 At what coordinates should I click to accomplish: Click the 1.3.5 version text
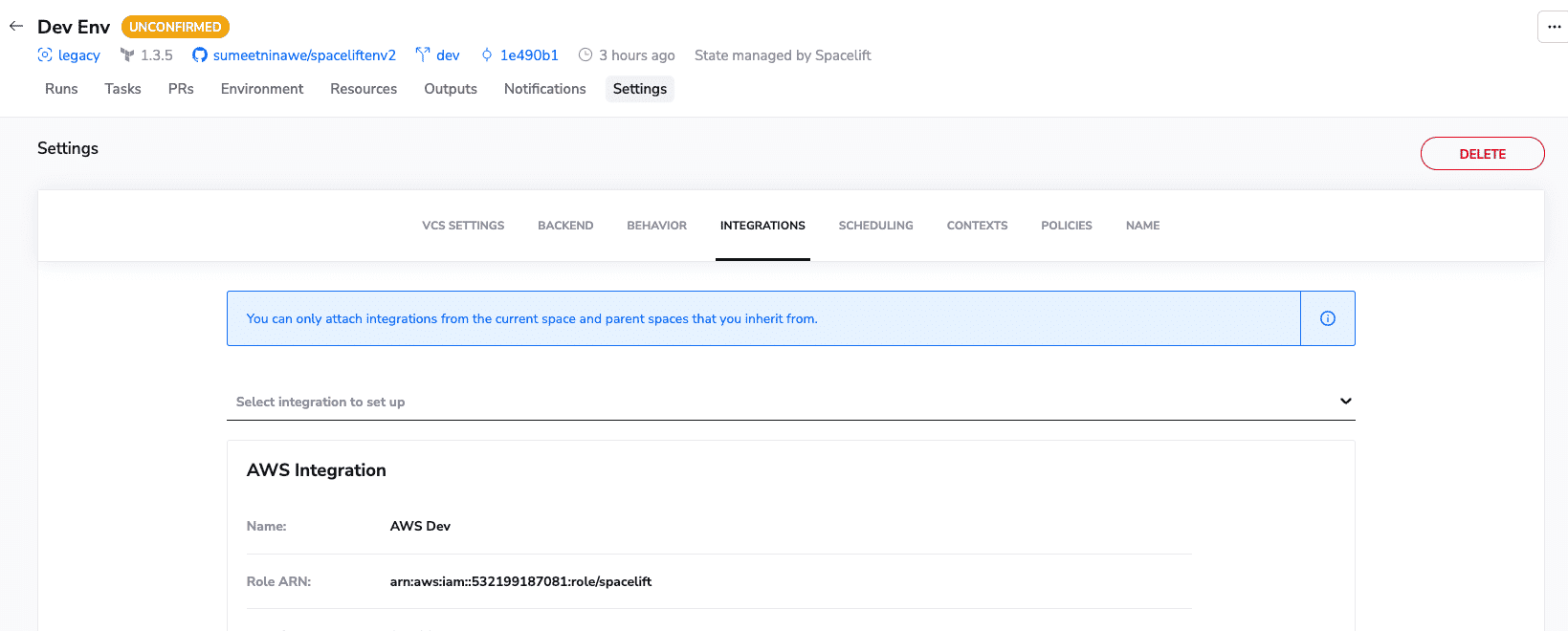(x=157, y=55)
